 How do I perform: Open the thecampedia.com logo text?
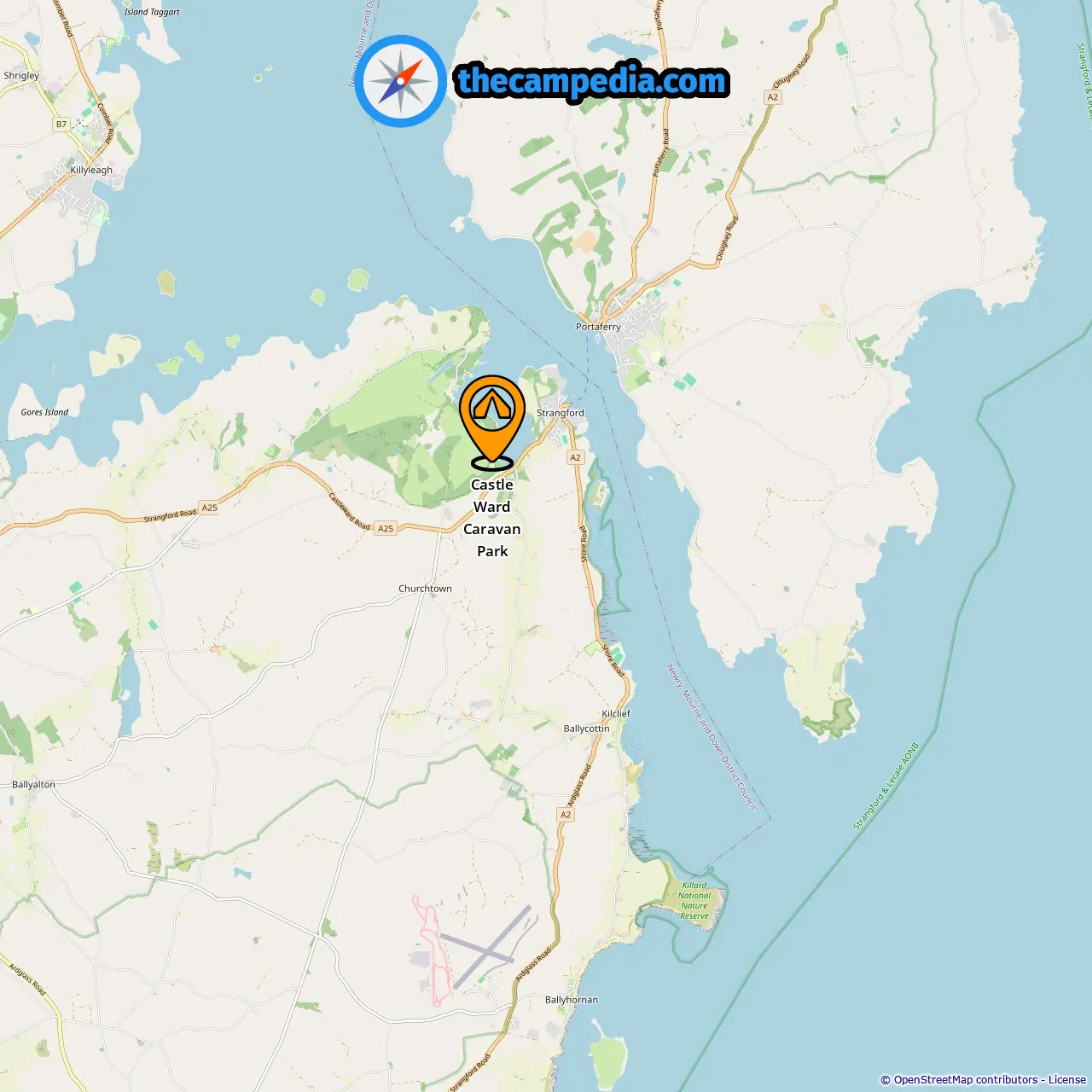click(592, 82)
